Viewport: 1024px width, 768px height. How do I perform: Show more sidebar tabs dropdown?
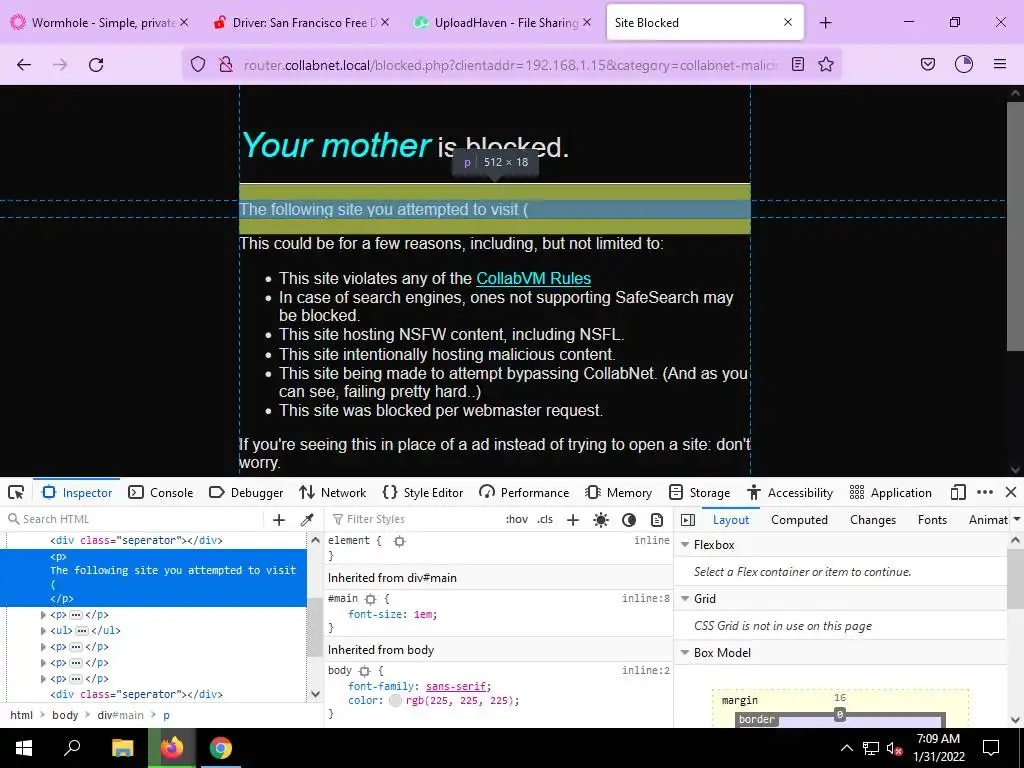pyautogui.click(x=1016, y=519)
